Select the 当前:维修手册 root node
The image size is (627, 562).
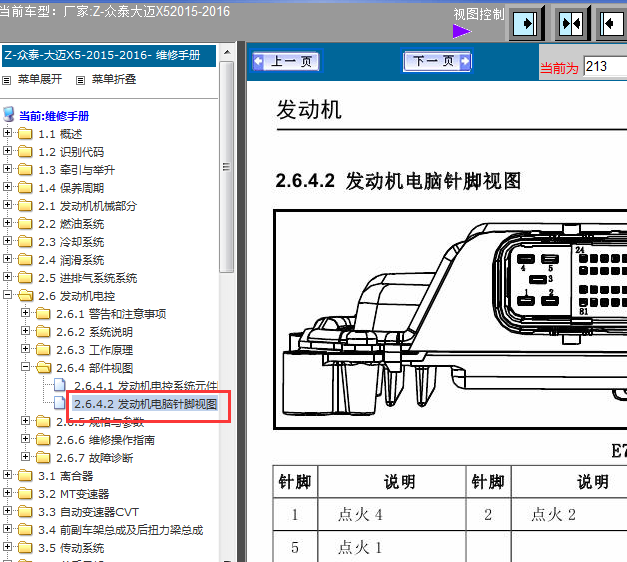tap(54, 116)
